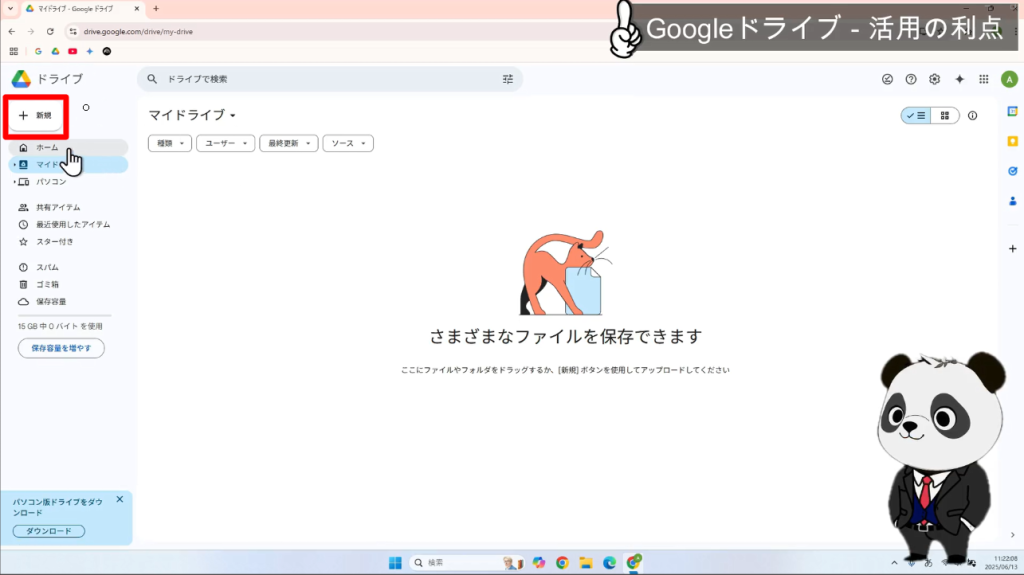
Task: Click the 新規 (New) button
Action: click(x=36, y=116)
